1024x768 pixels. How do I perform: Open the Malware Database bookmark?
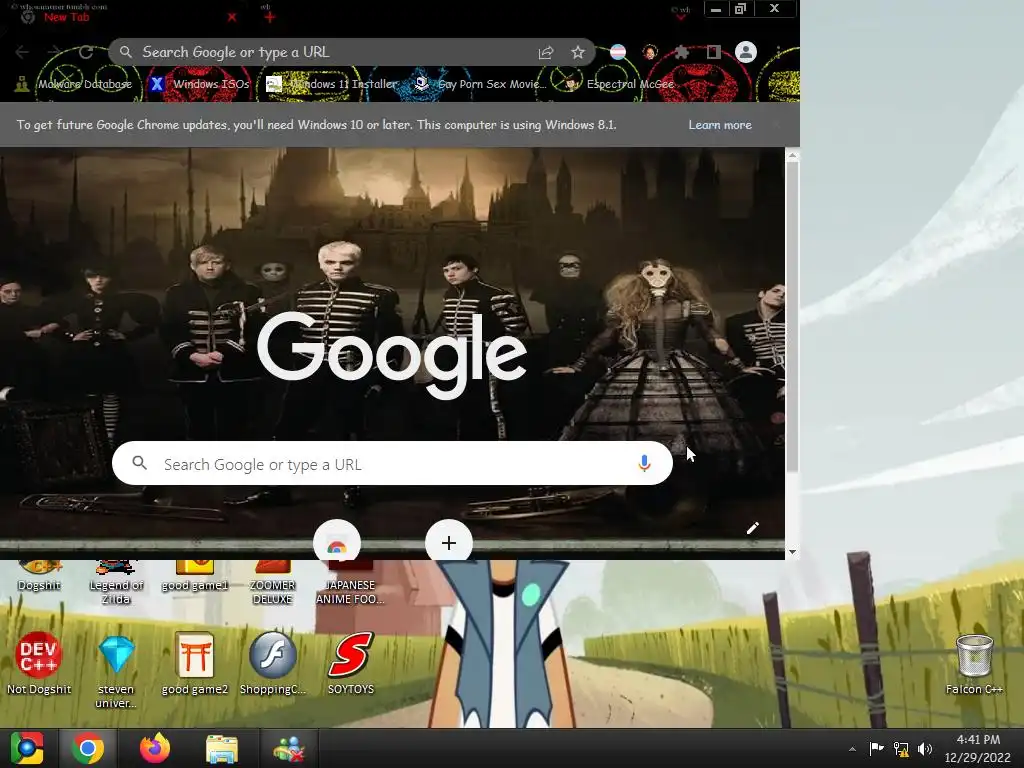[74, 84]
